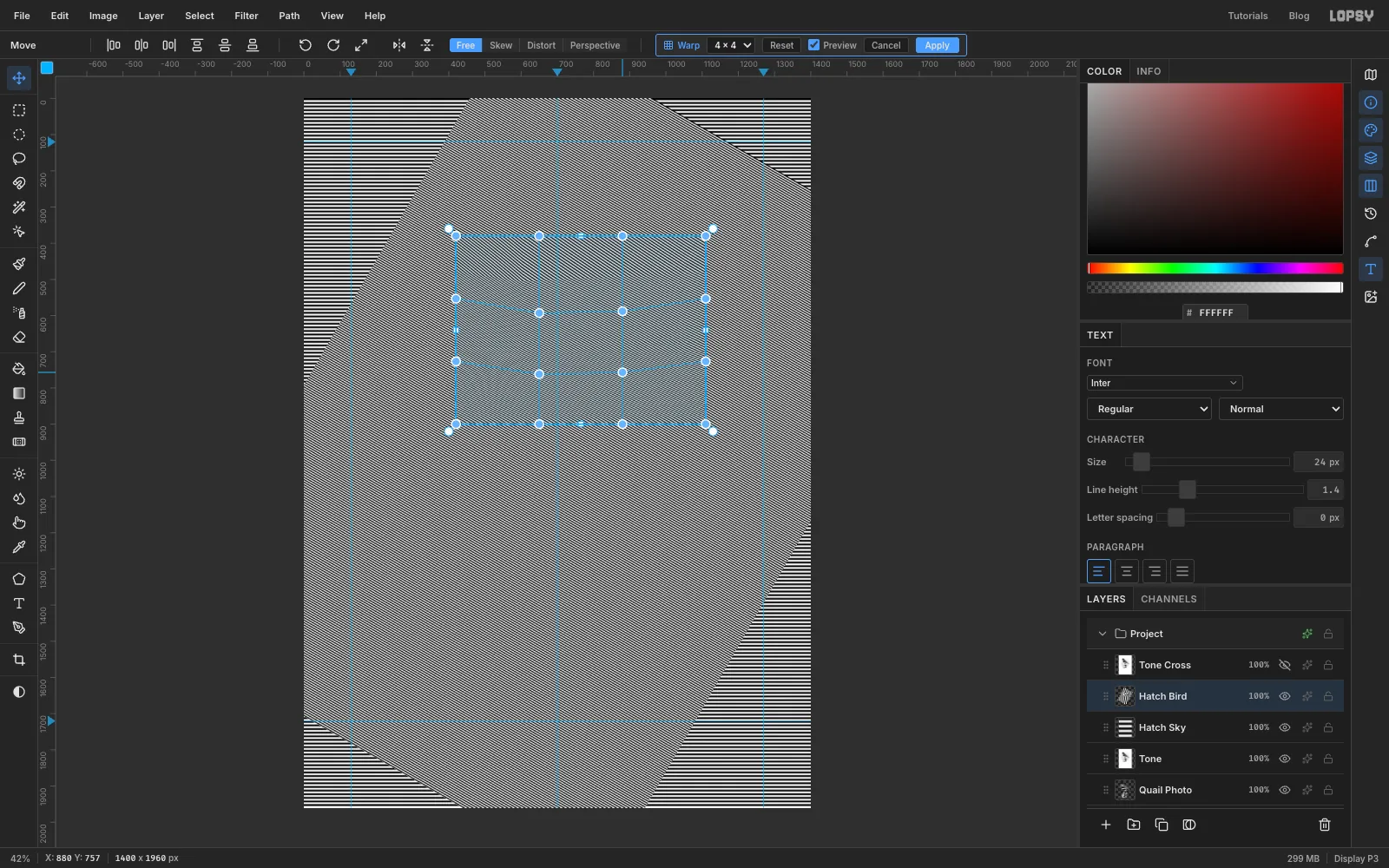The height and width of the screenshot is (868, 1389).
Task: Select the magic wand tool
Action: tap(19, 207)
